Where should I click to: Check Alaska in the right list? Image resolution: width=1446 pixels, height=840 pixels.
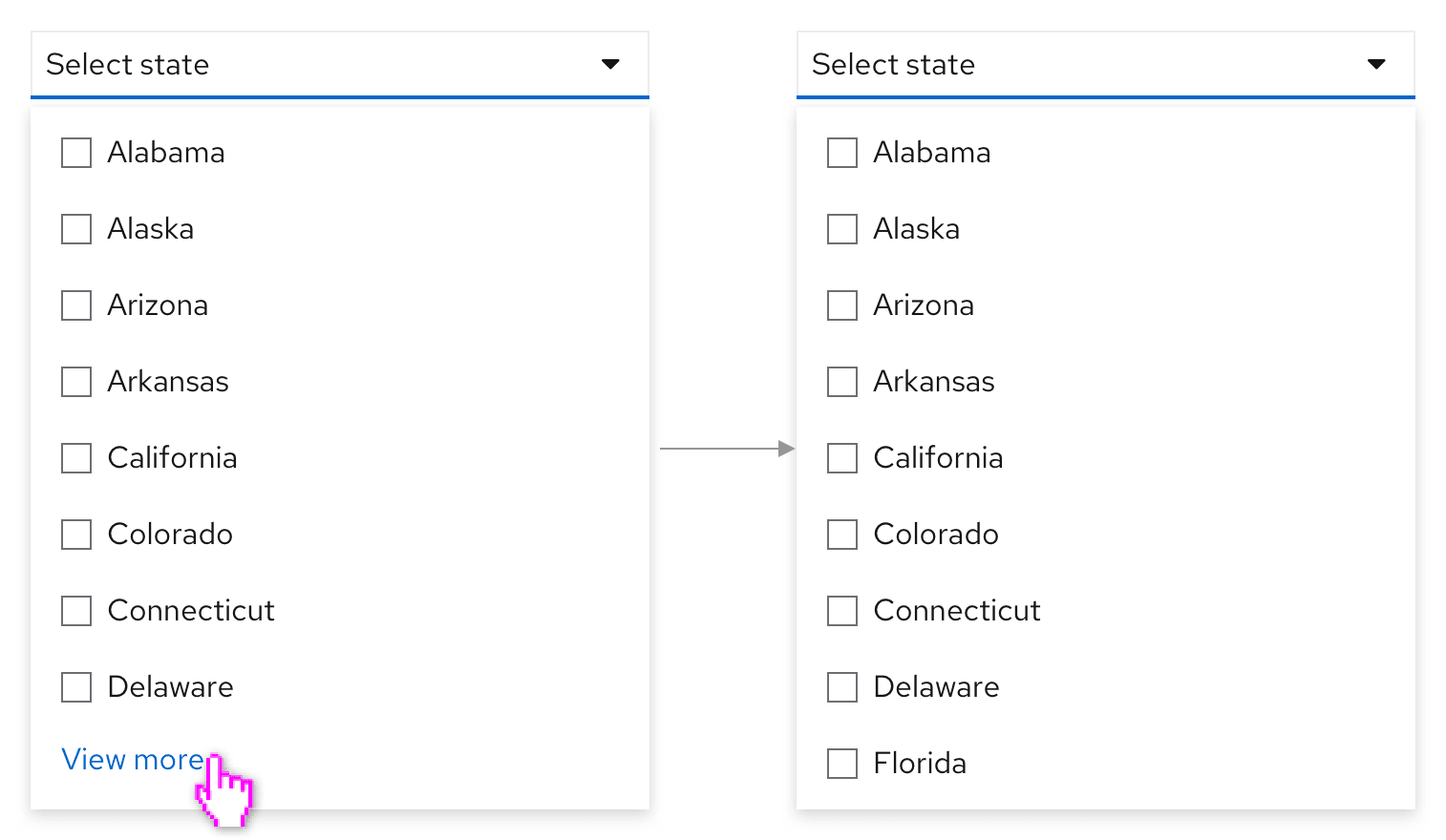pos(842,229)
